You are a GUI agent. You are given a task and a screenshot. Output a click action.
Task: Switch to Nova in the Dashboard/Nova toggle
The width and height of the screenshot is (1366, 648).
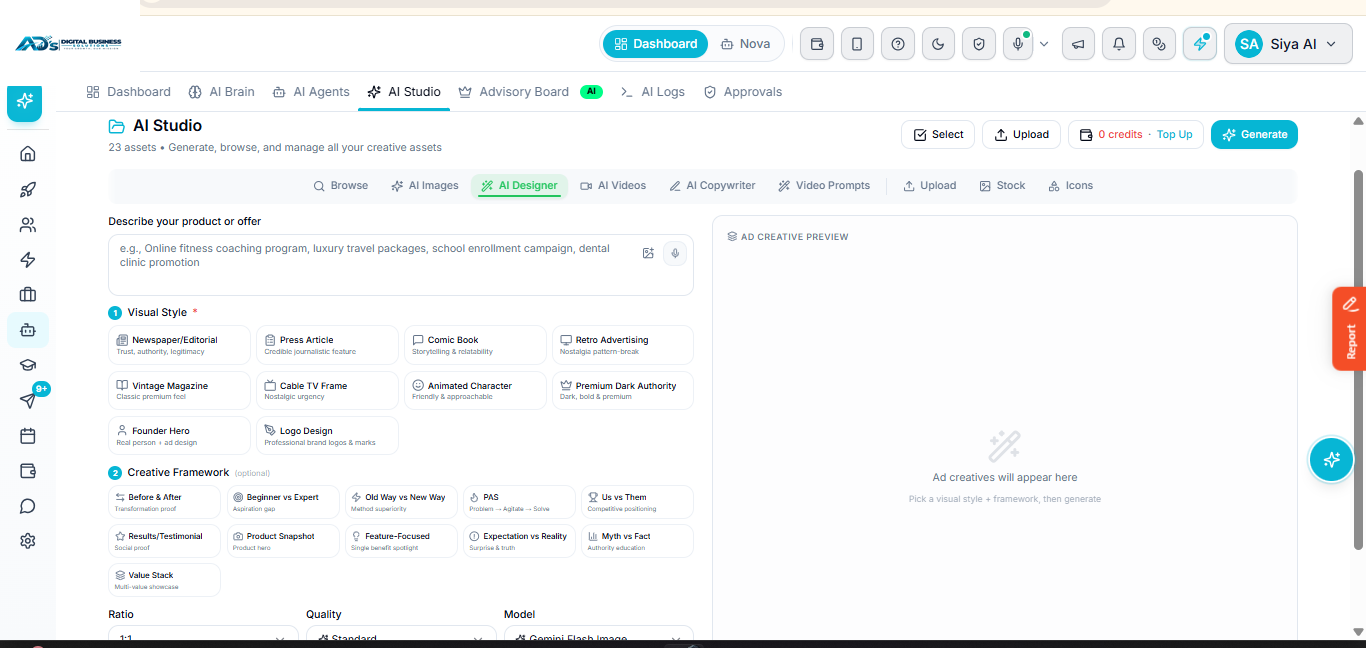pyautogui.click(x=745, y=44)
